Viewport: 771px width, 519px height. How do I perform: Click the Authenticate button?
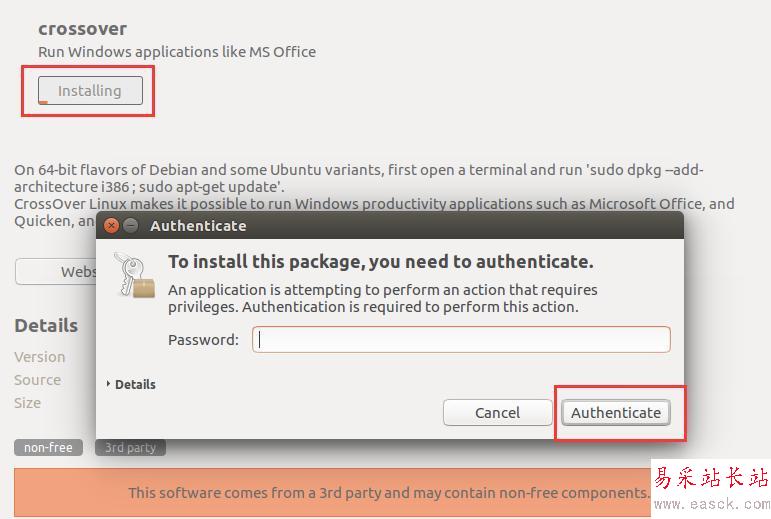[x=615, y=412]
